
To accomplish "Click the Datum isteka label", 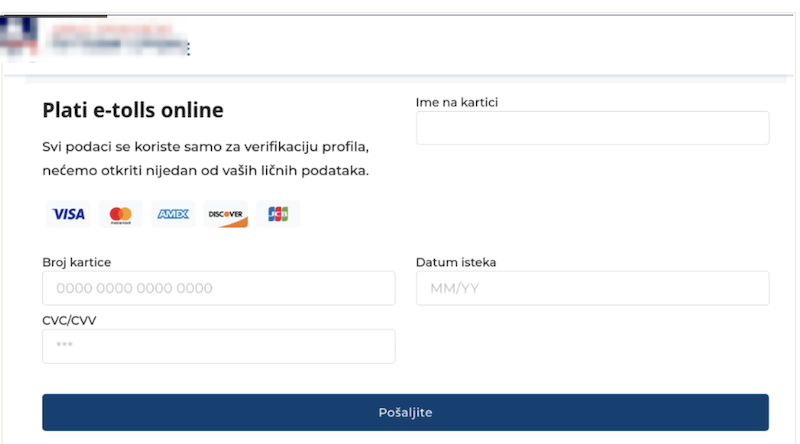I will (456, 262).
